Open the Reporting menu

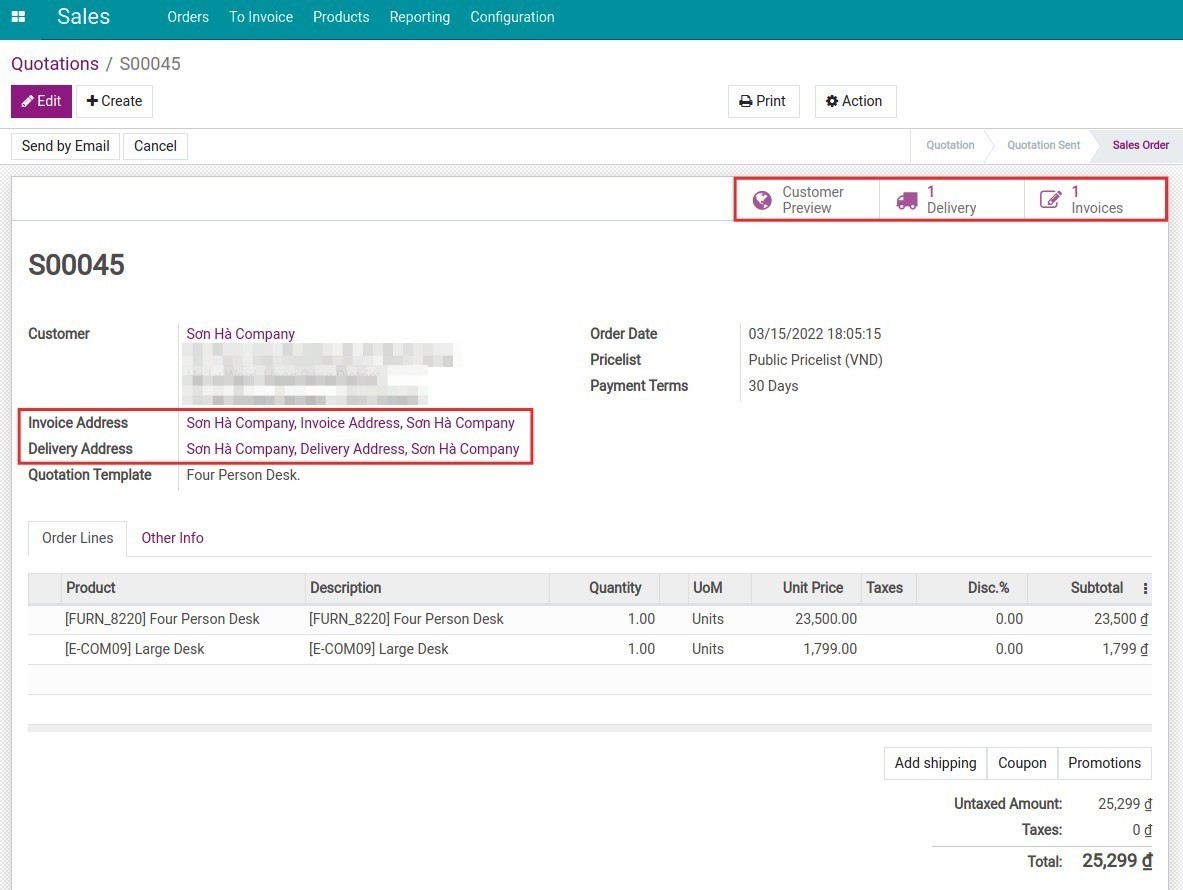tap(419, 17)
